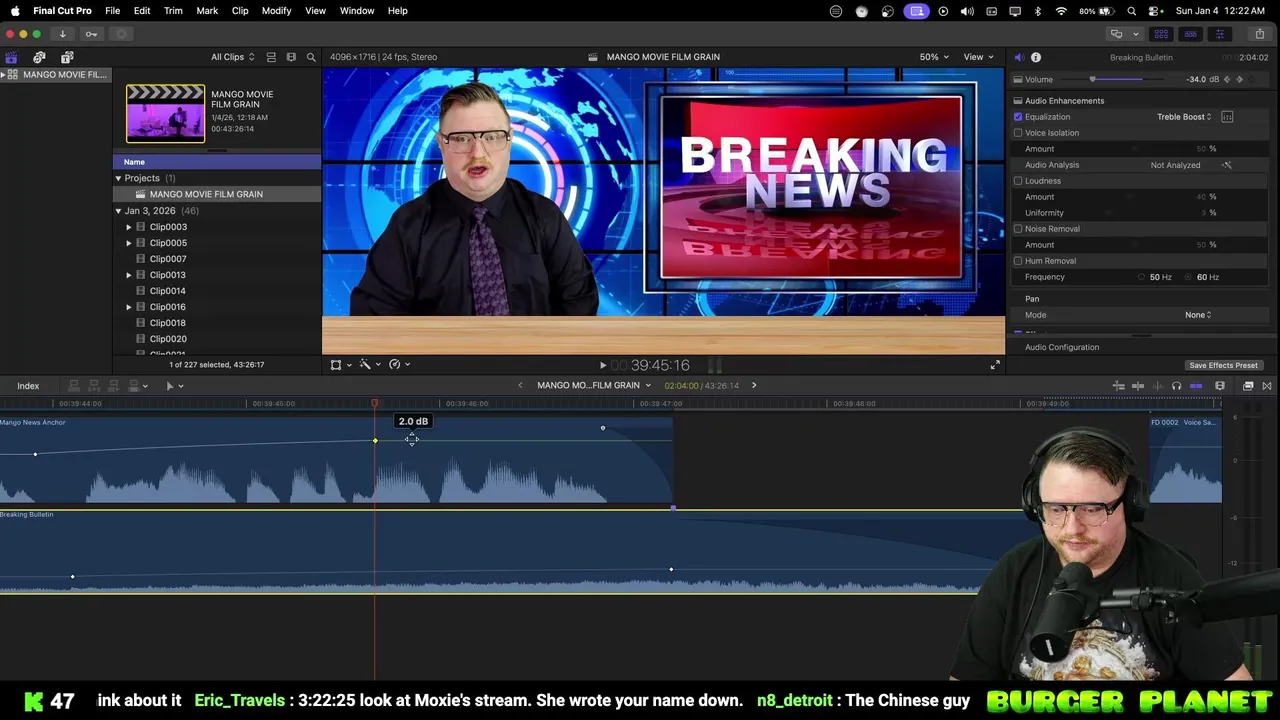1280x720 pixels.
Task: Open the Trim menu
Action: coord(173,11)
